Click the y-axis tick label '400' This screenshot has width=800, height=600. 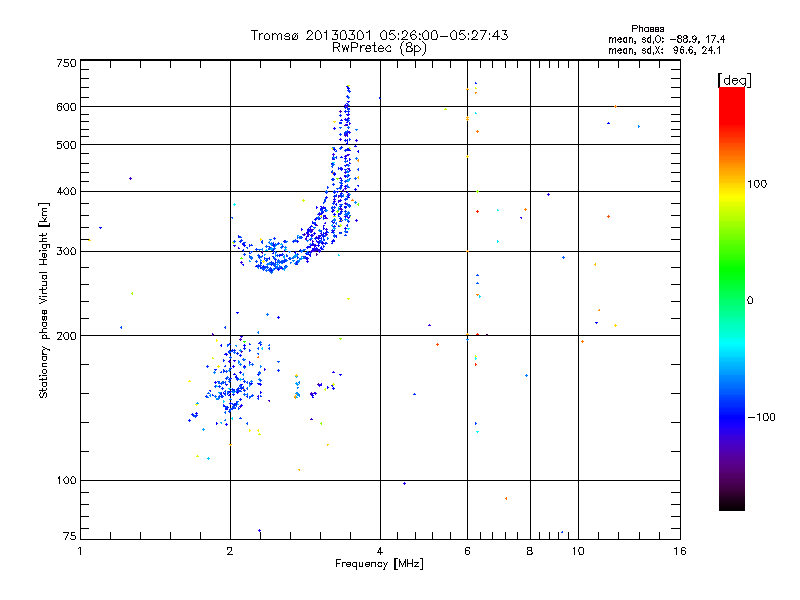(66, 192)
